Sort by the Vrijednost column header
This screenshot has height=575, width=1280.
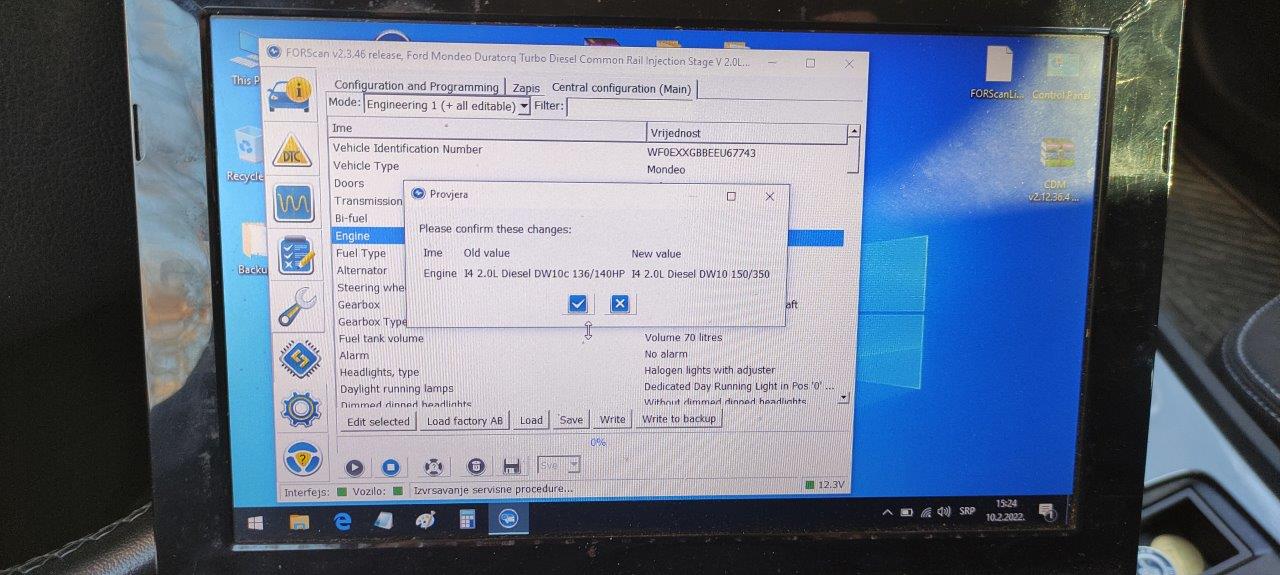746,132
